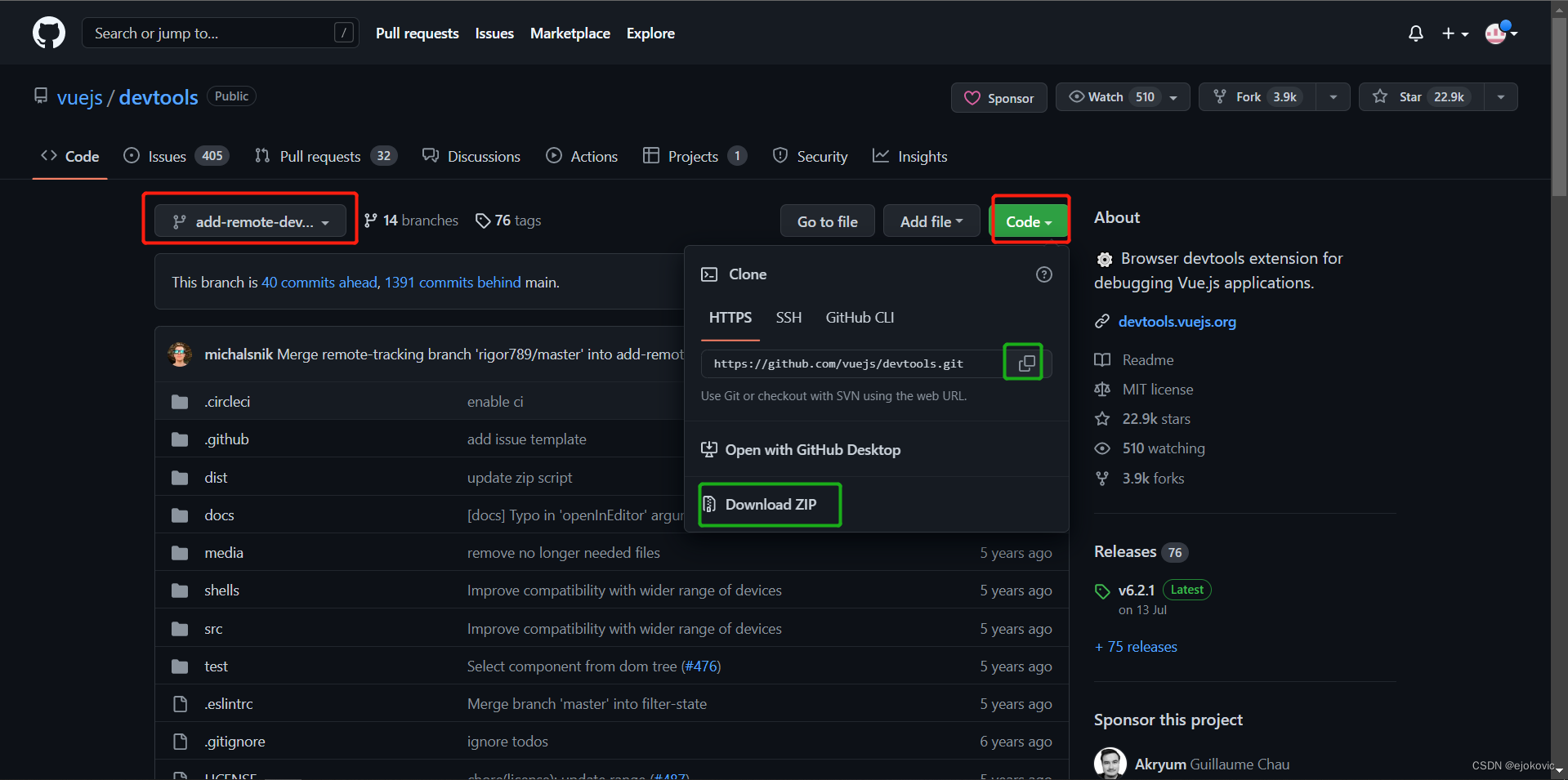The height and width of the screenshot is (780, 1568).
Task: Click the Clone help question-mark icon
Action: tap(1043, 274)
